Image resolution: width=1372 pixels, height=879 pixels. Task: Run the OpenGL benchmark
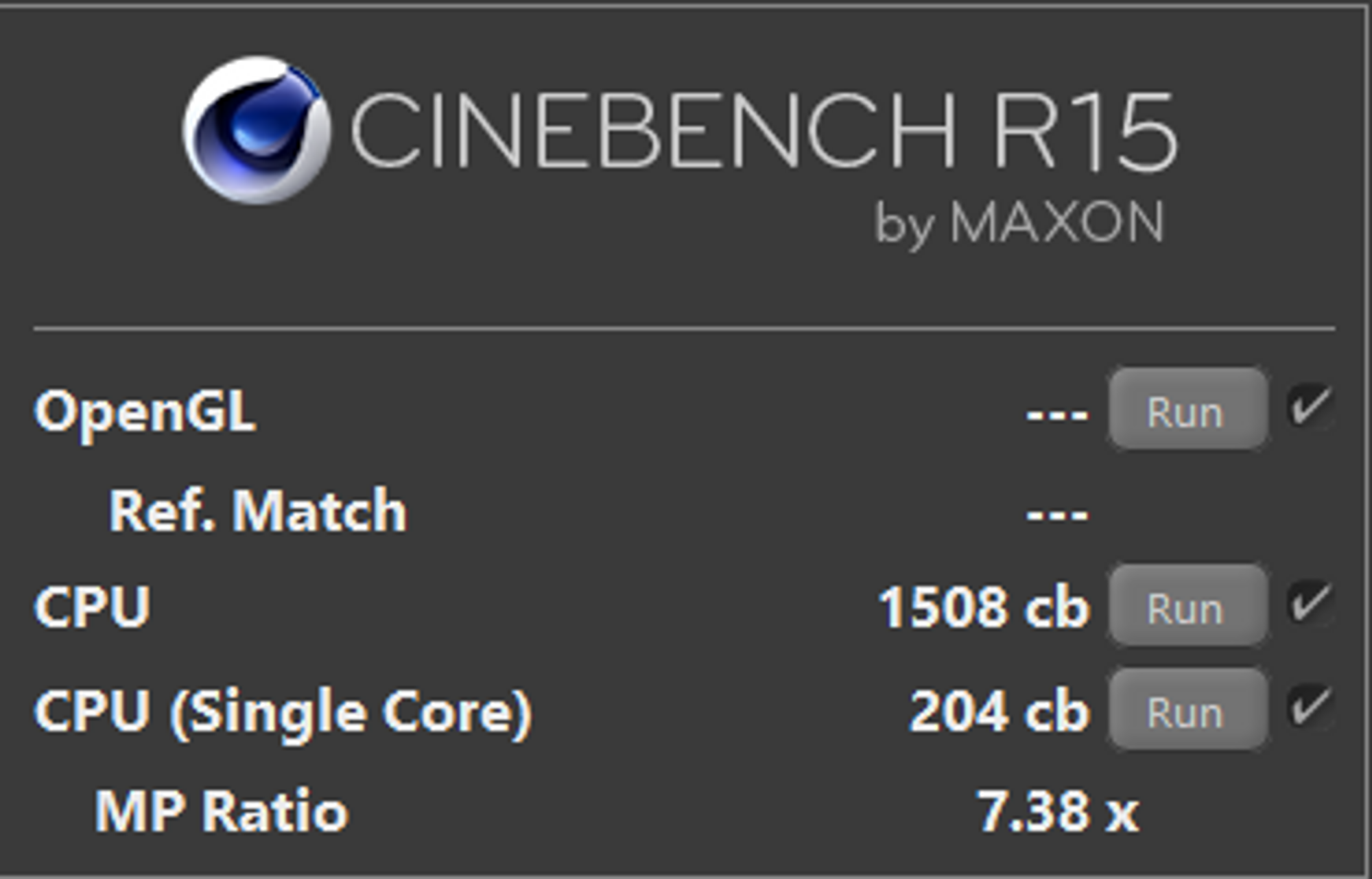tap(1187, 409)
